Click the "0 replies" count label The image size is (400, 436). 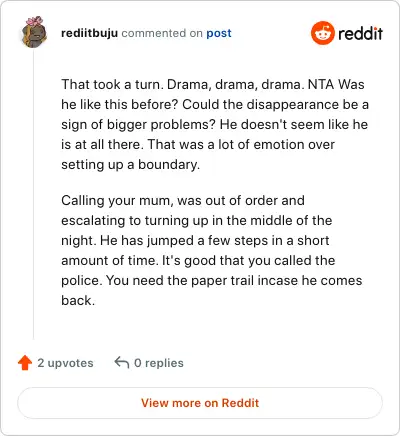[159, 363]
